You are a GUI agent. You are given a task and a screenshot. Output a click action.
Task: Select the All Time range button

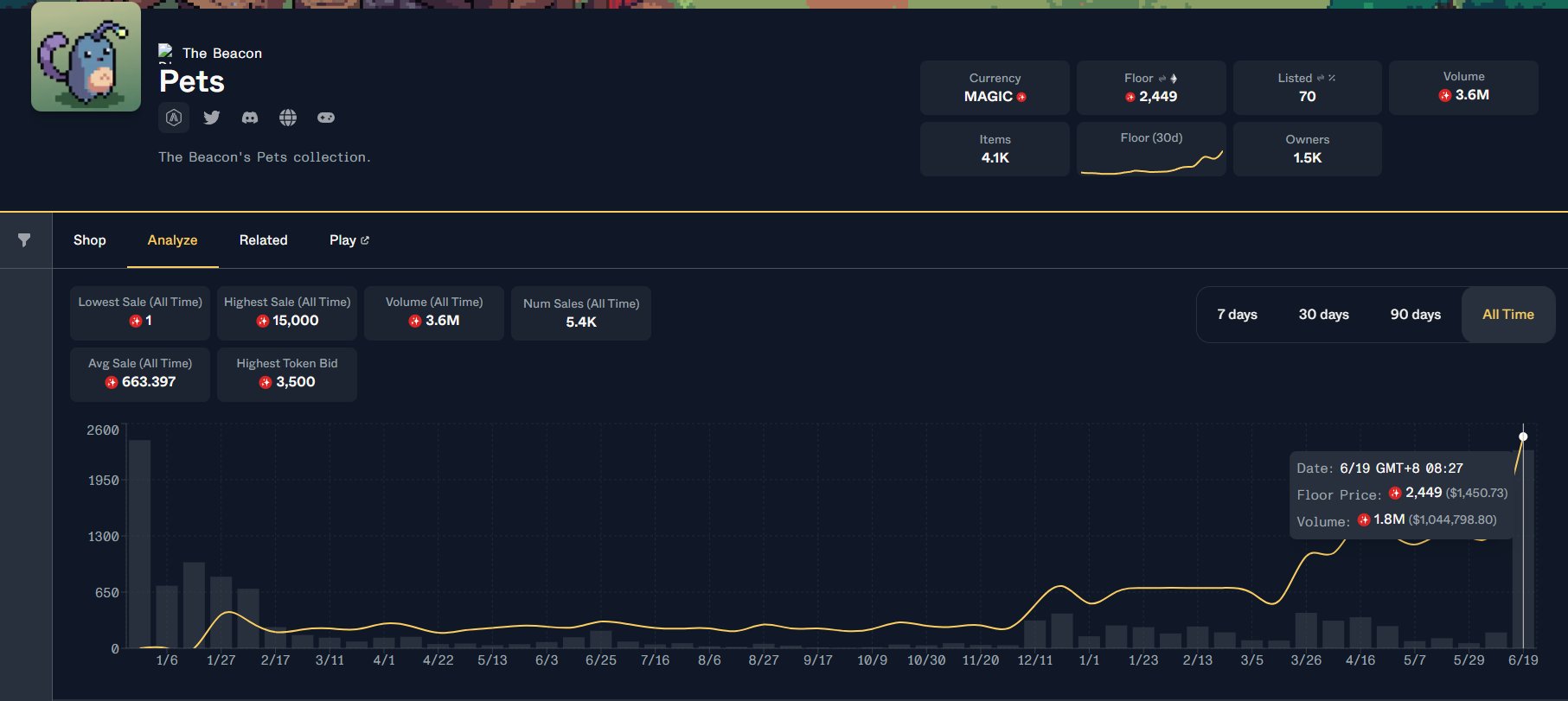click(1508, 315)
